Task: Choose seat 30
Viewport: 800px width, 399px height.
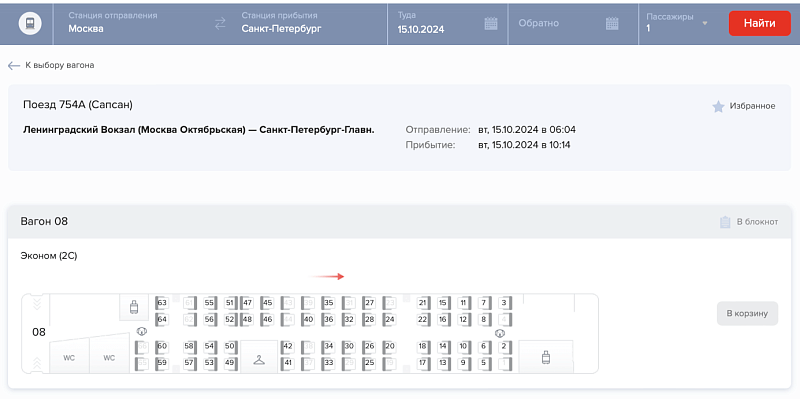Action: point(348,346)
